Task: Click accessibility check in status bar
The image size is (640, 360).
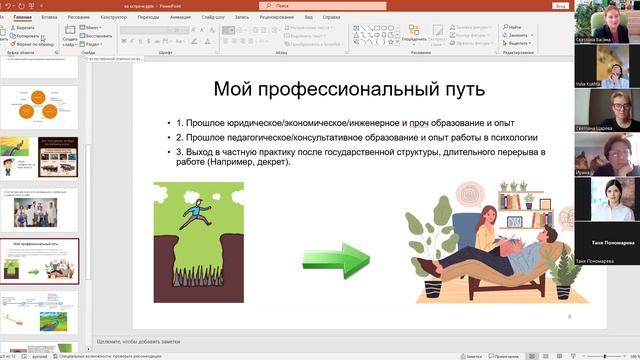Action: click(x=107, y=356)
